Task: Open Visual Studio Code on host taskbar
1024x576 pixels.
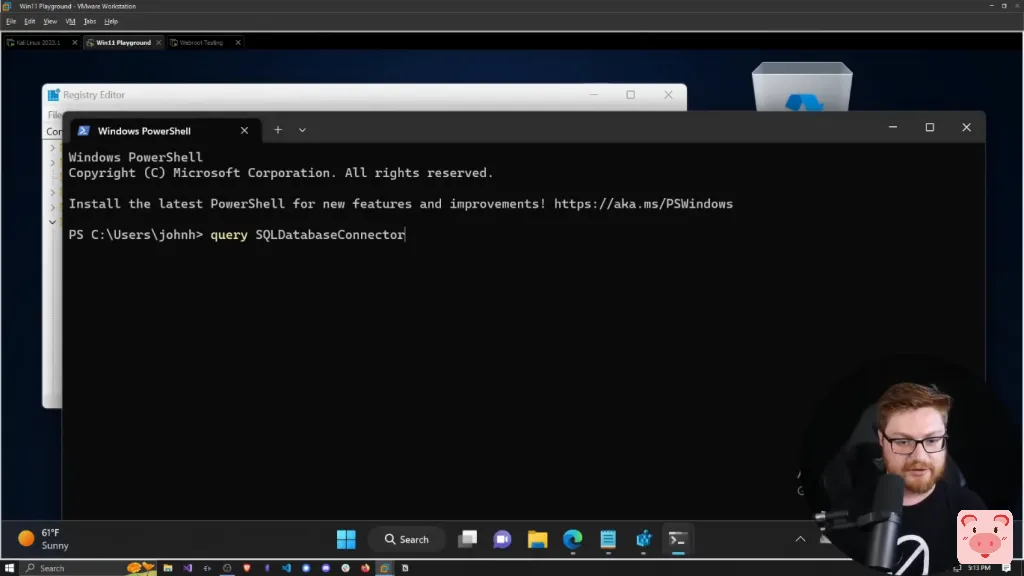Action: (x=286, y=568)
